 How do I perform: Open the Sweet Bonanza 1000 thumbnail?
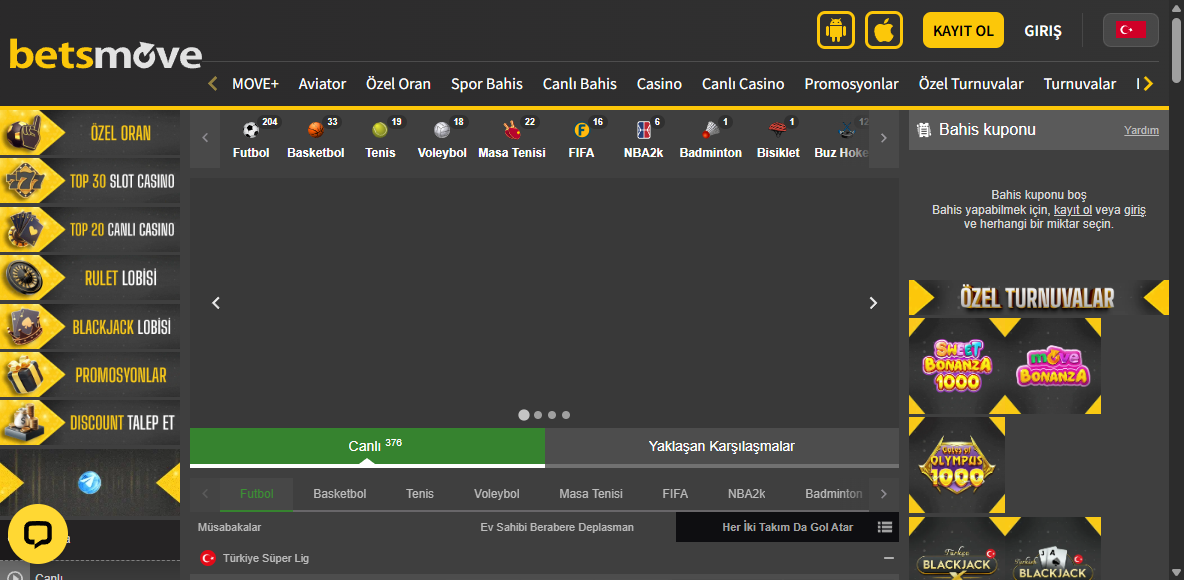click(957, 366)
